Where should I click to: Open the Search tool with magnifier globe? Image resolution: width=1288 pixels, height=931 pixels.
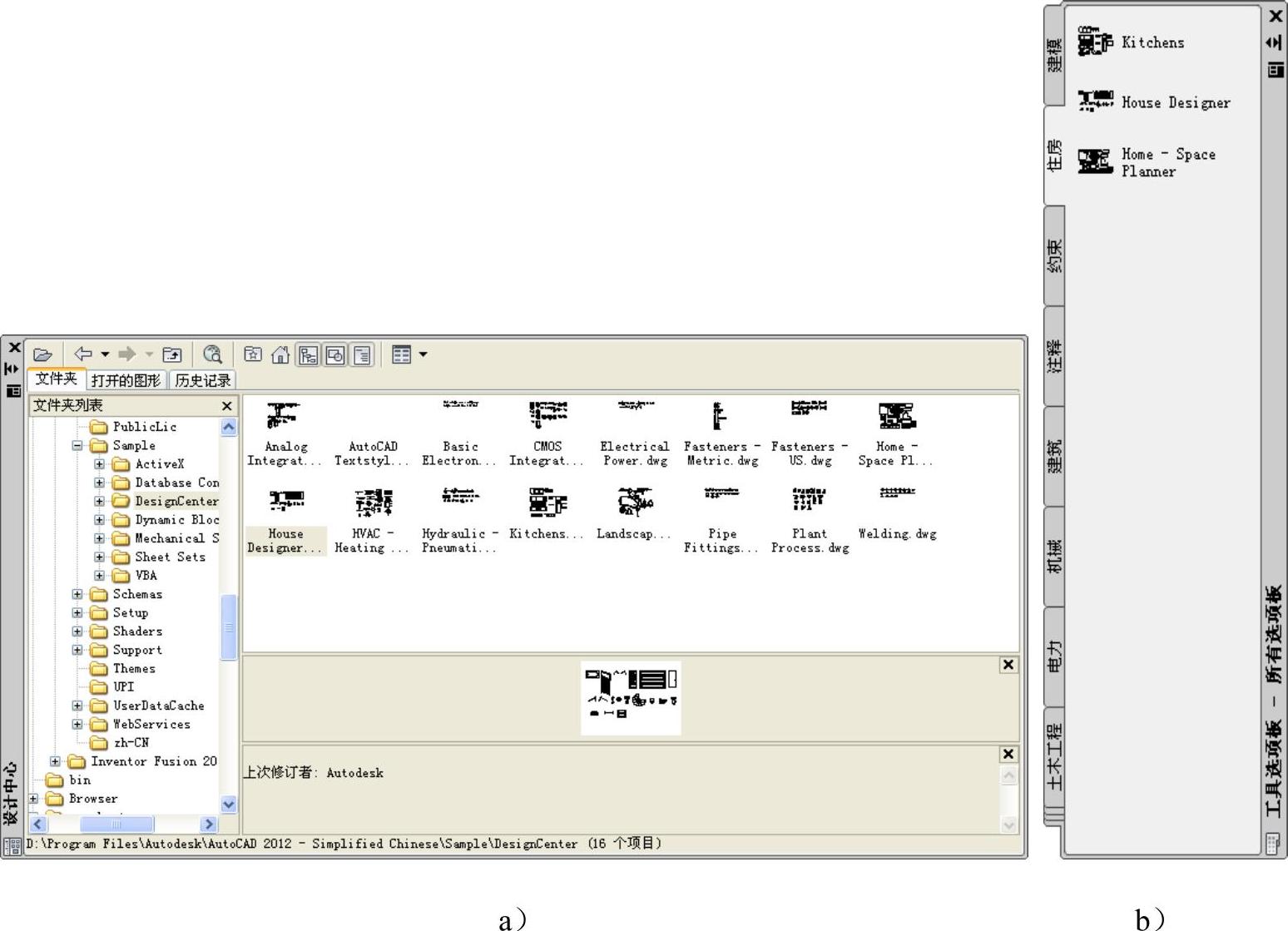(x=213, y=354)
